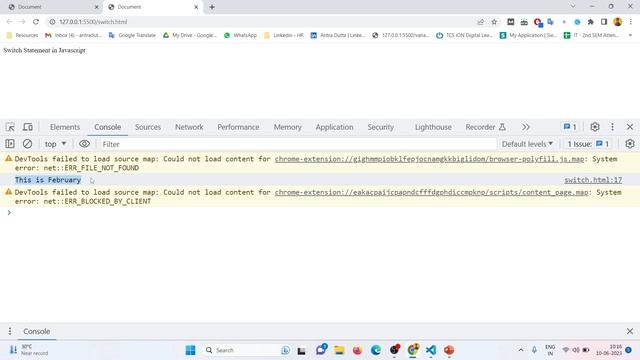Switch to the Elements tab
Viewport: 640px width, 360px height.
click(x=65, y=127)
